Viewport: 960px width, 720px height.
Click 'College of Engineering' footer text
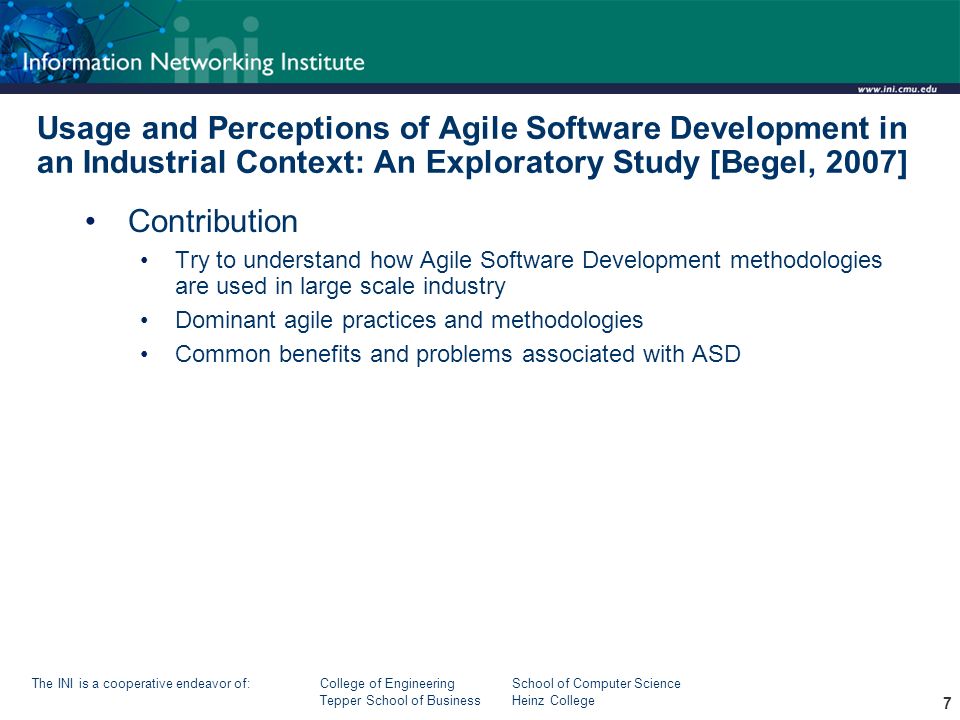coord(387,683)
